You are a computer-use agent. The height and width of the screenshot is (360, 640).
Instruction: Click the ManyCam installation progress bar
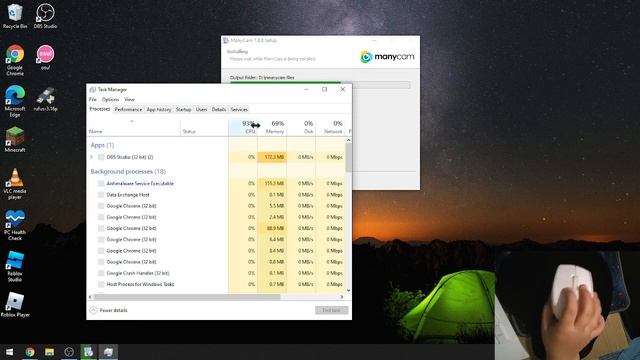pyautogui.click(x=320, y=84)
